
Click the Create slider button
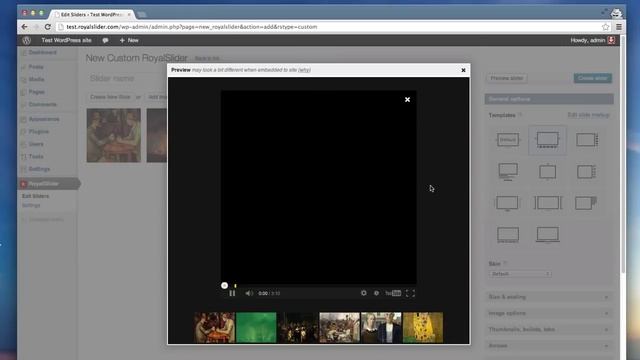coord(592,78)
